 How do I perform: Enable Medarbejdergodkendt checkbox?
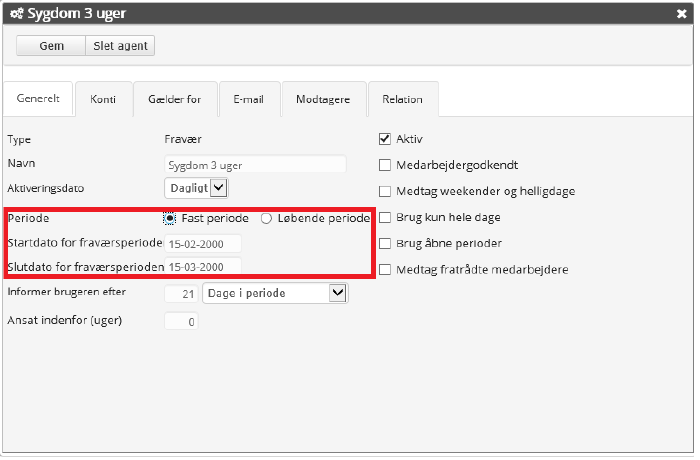[385, 165]
